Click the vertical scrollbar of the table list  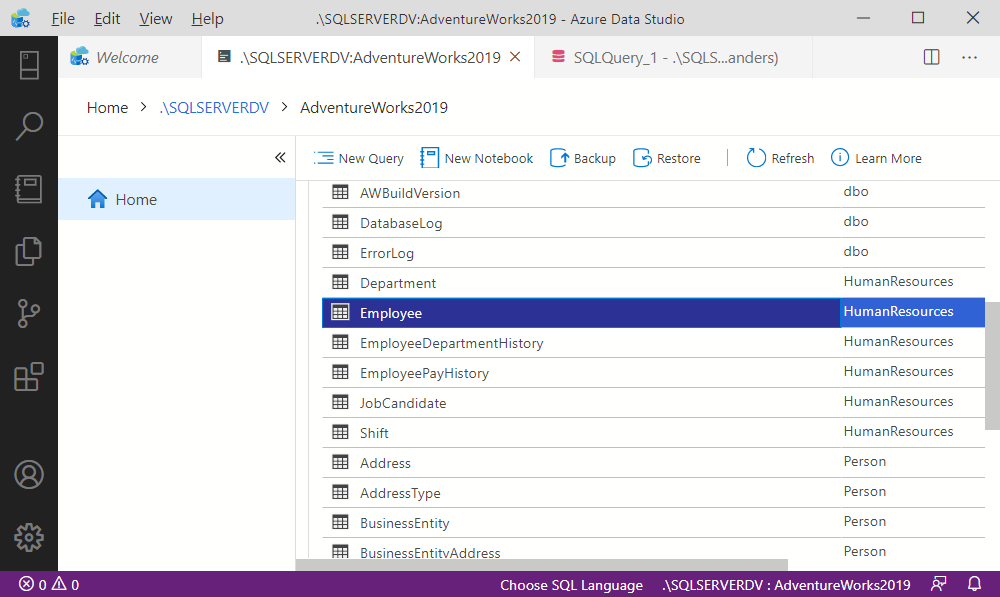992,366
